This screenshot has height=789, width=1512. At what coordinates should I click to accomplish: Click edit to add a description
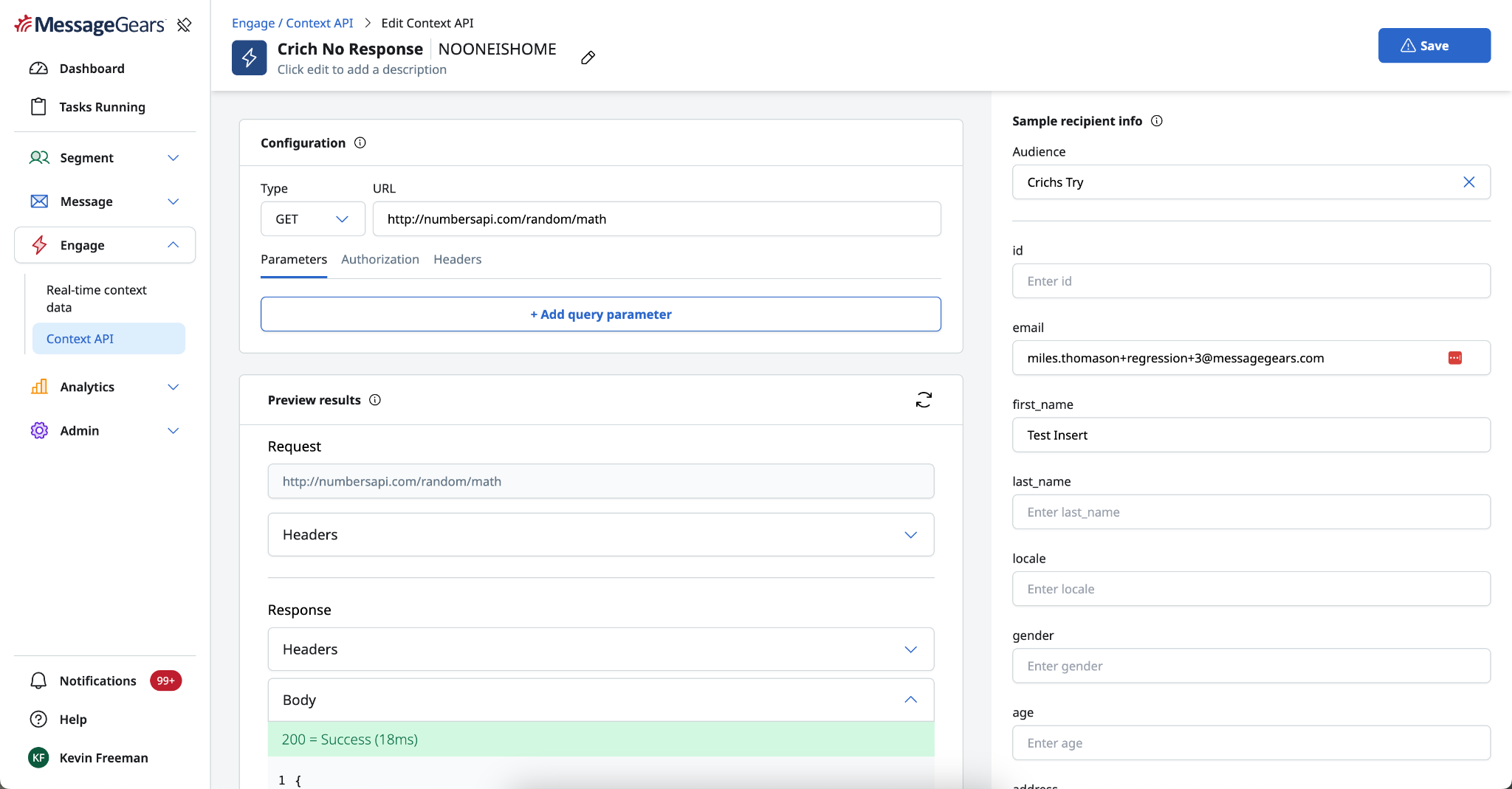click(362, 69)
